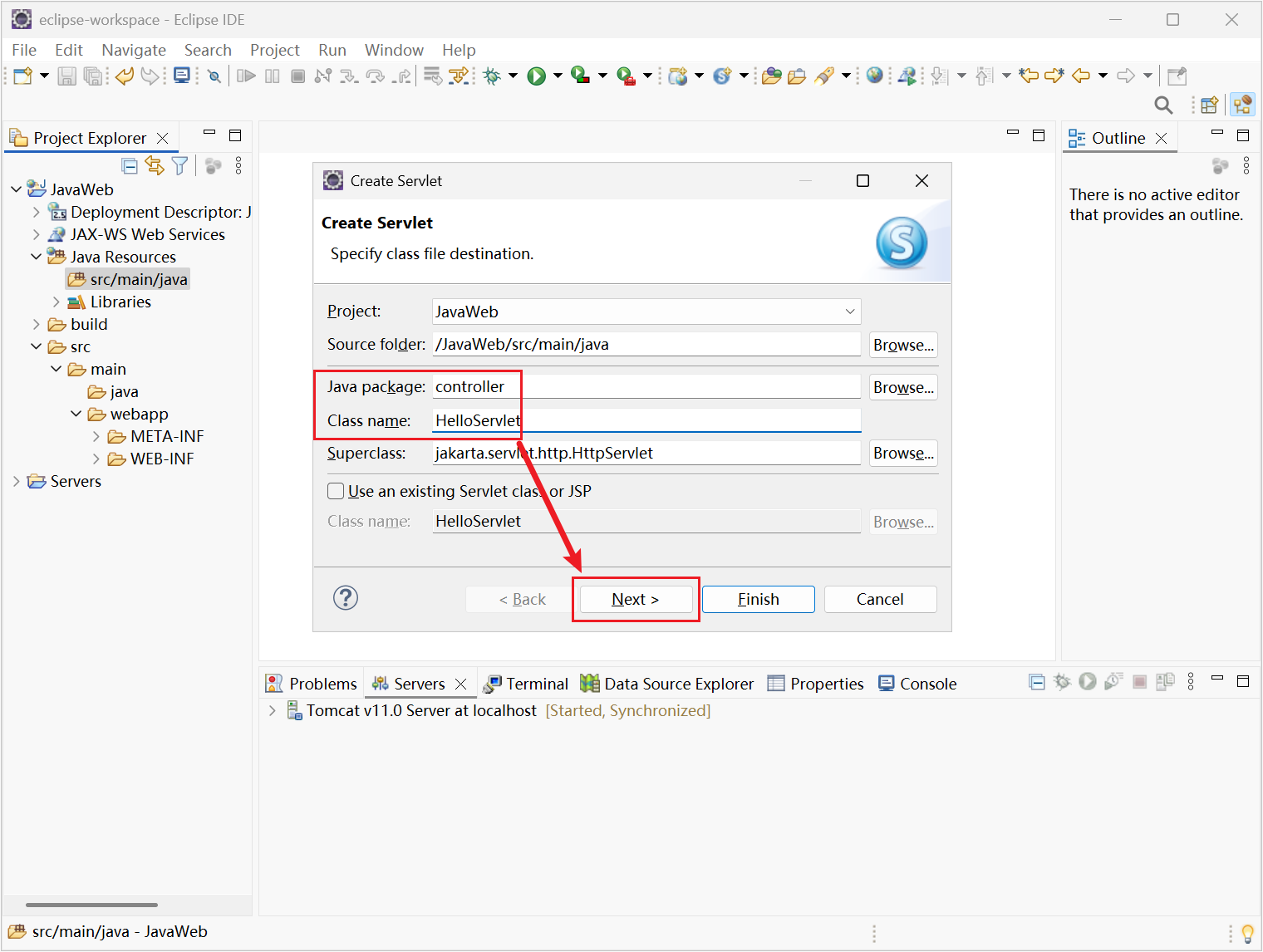Collapse All in Project Explorer
The width and height of the screenshot is (1263, 952).
coord(130,166)
